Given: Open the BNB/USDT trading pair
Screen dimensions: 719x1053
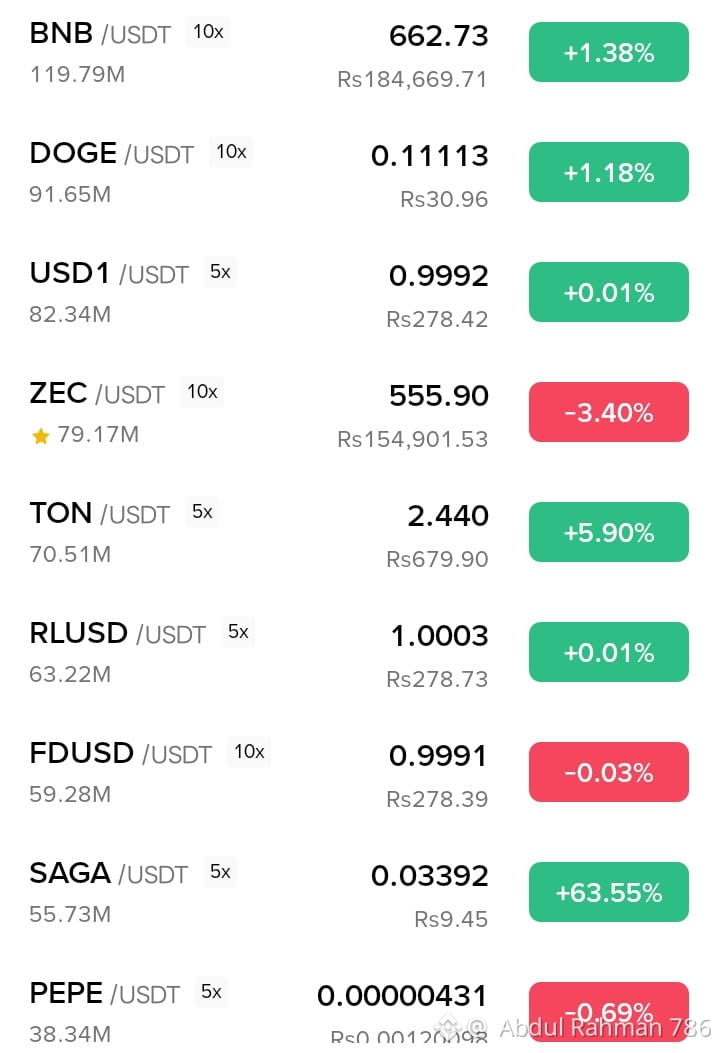Looking at the screenshot, I should click(359, 54).
